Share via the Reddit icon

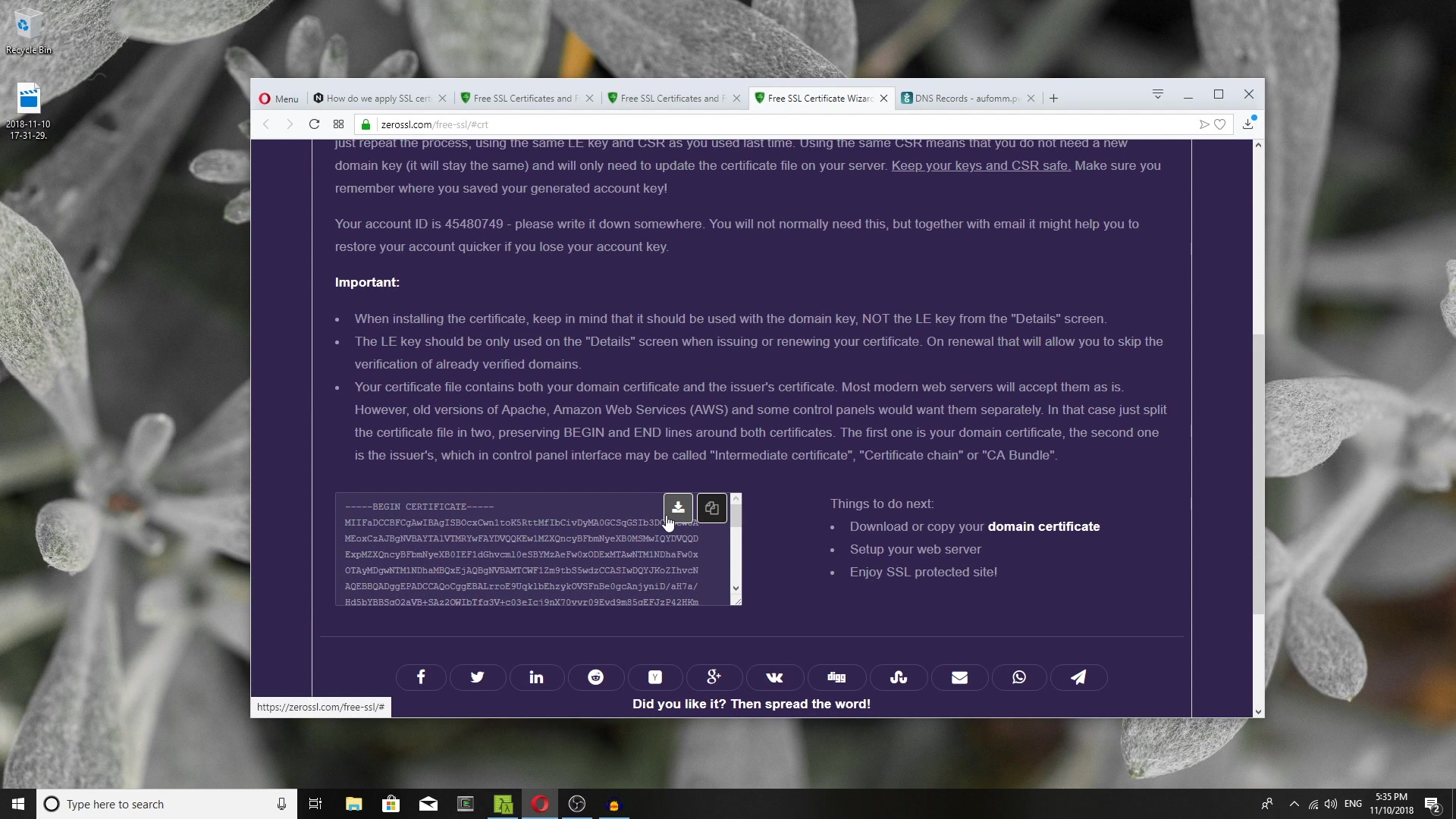pos(596,677)
